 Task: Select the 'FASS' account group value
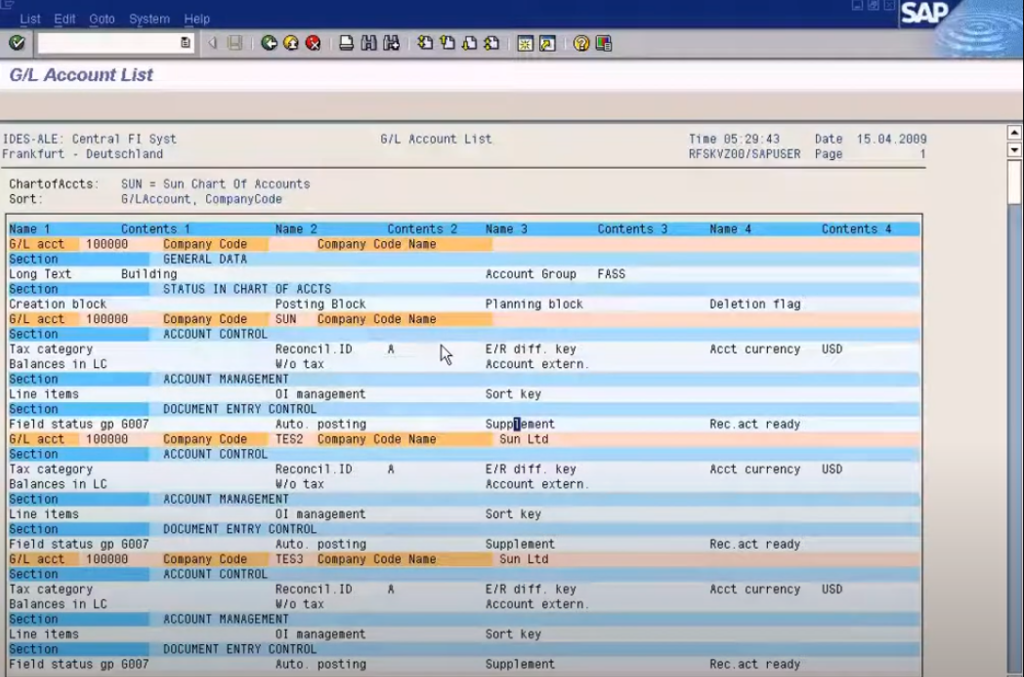(x=611, y=274)
